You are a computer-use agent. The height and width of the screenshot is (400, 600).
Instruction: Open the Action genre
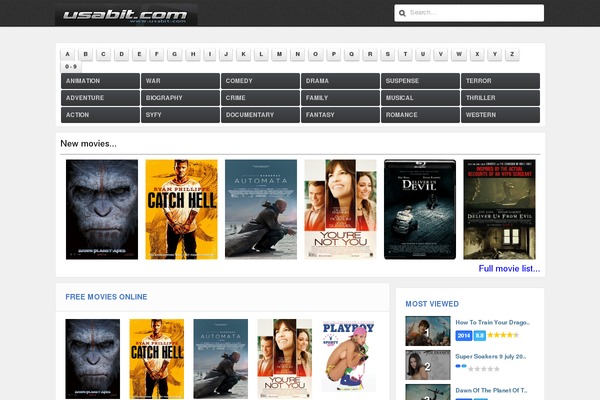point(100,115)
